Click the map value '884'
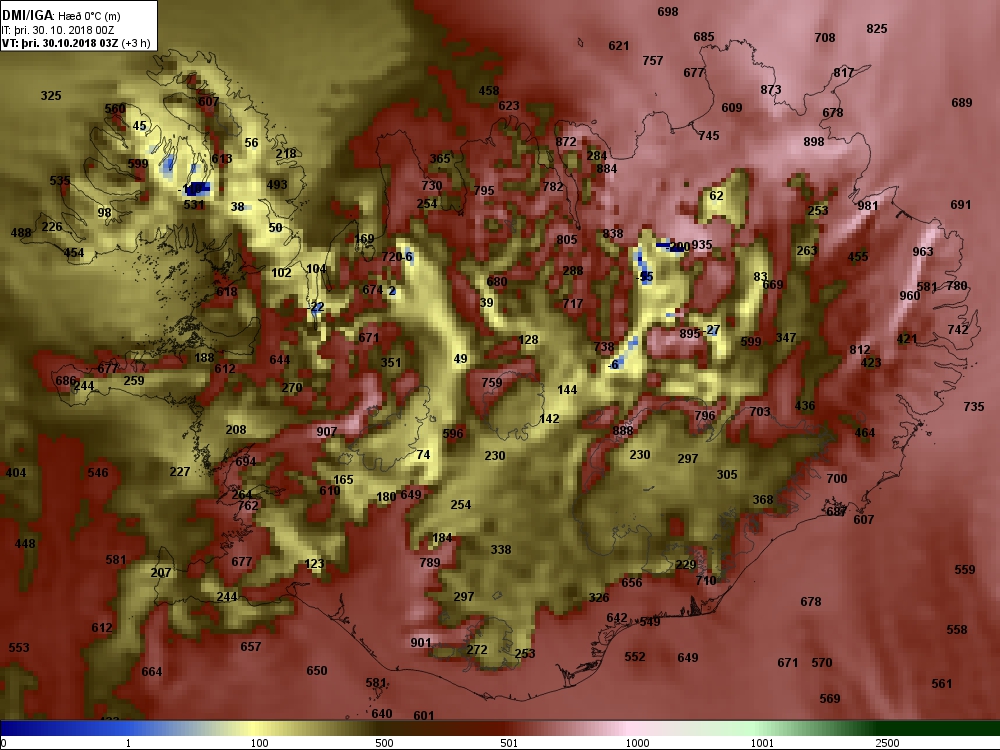1000x750 pixels. click(x=607, y=169)
